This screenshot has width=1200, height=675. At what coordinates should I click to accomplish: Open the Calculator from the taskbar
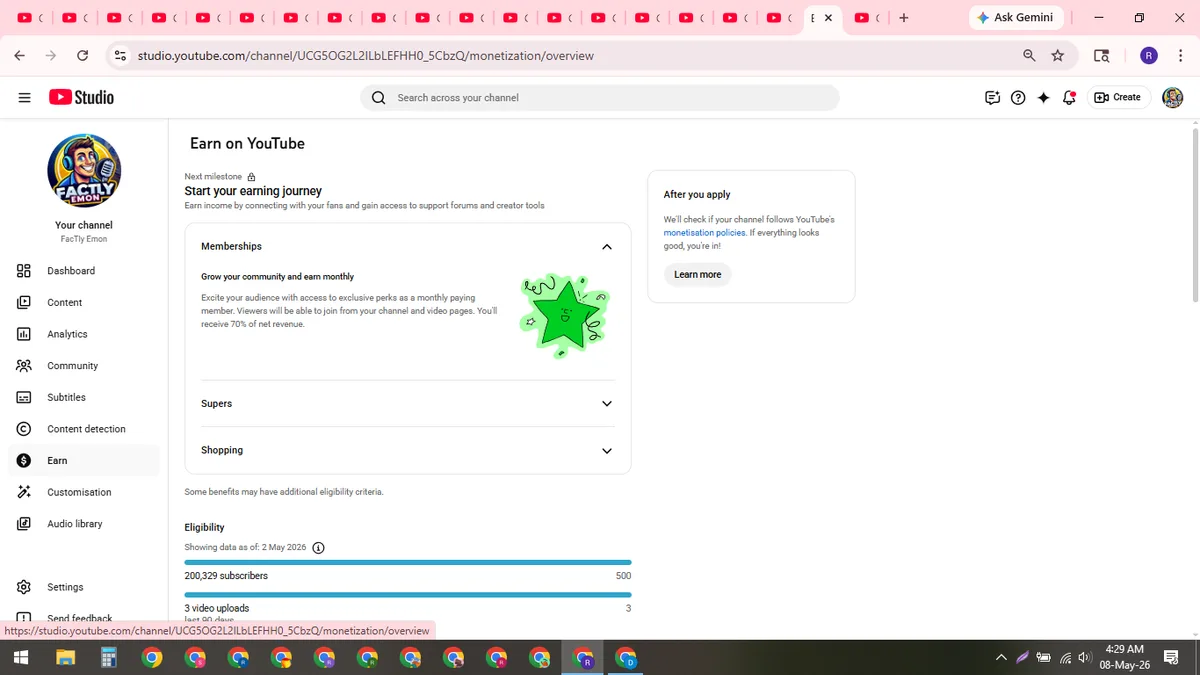(109, 657)
